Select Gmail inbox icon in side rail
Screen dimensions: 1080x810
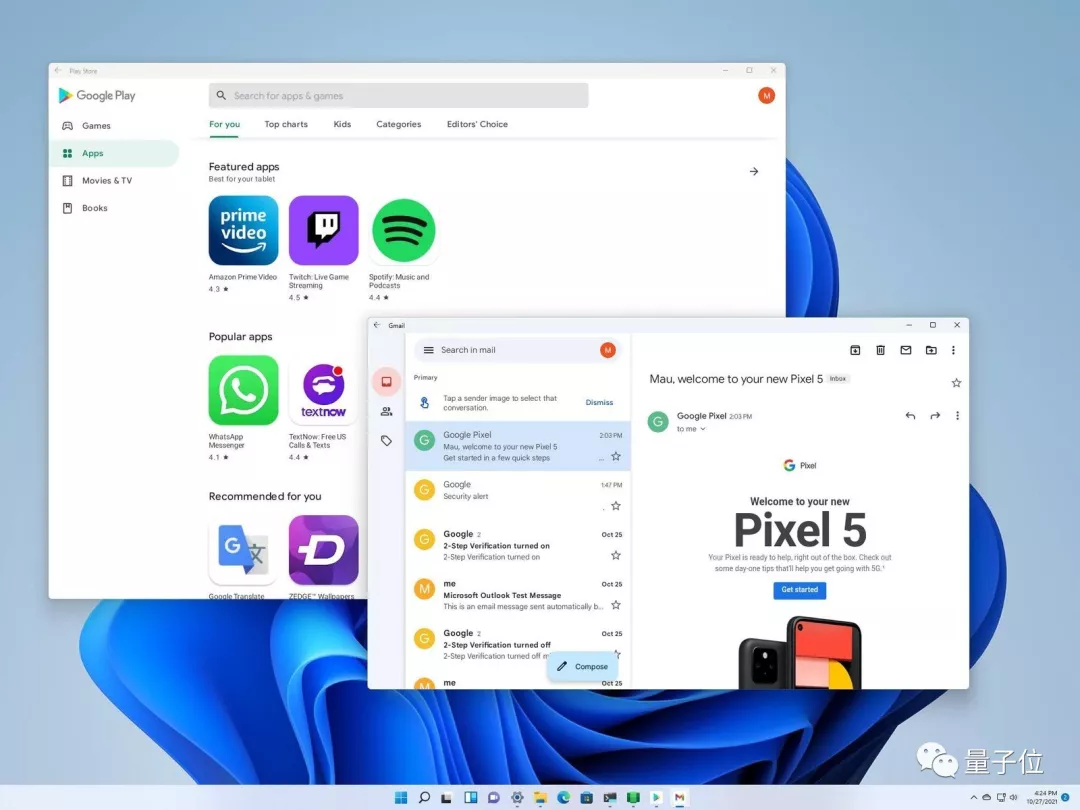click(x=386, y=382)
